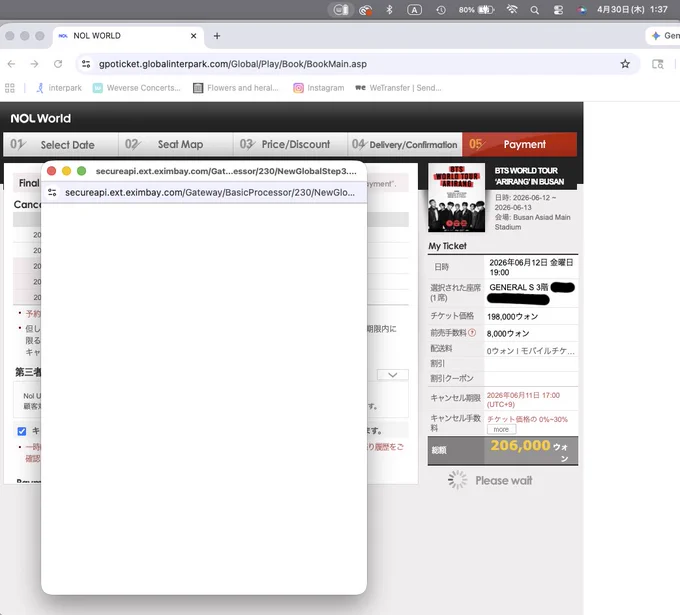Open a new tab with the plus button
Image resolution: width=680 pixels, height=615 pixels.
point(217,36)
